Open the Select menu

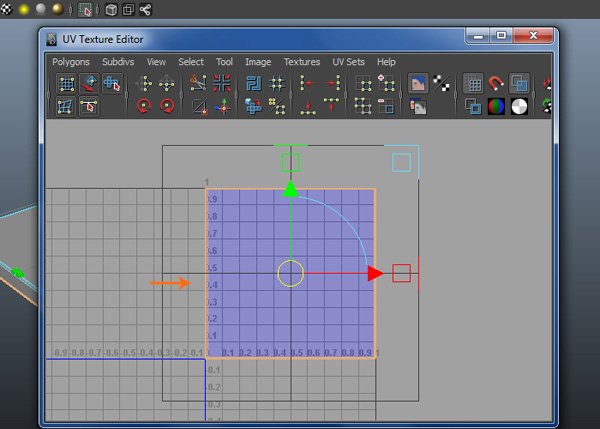pos(191,62)
